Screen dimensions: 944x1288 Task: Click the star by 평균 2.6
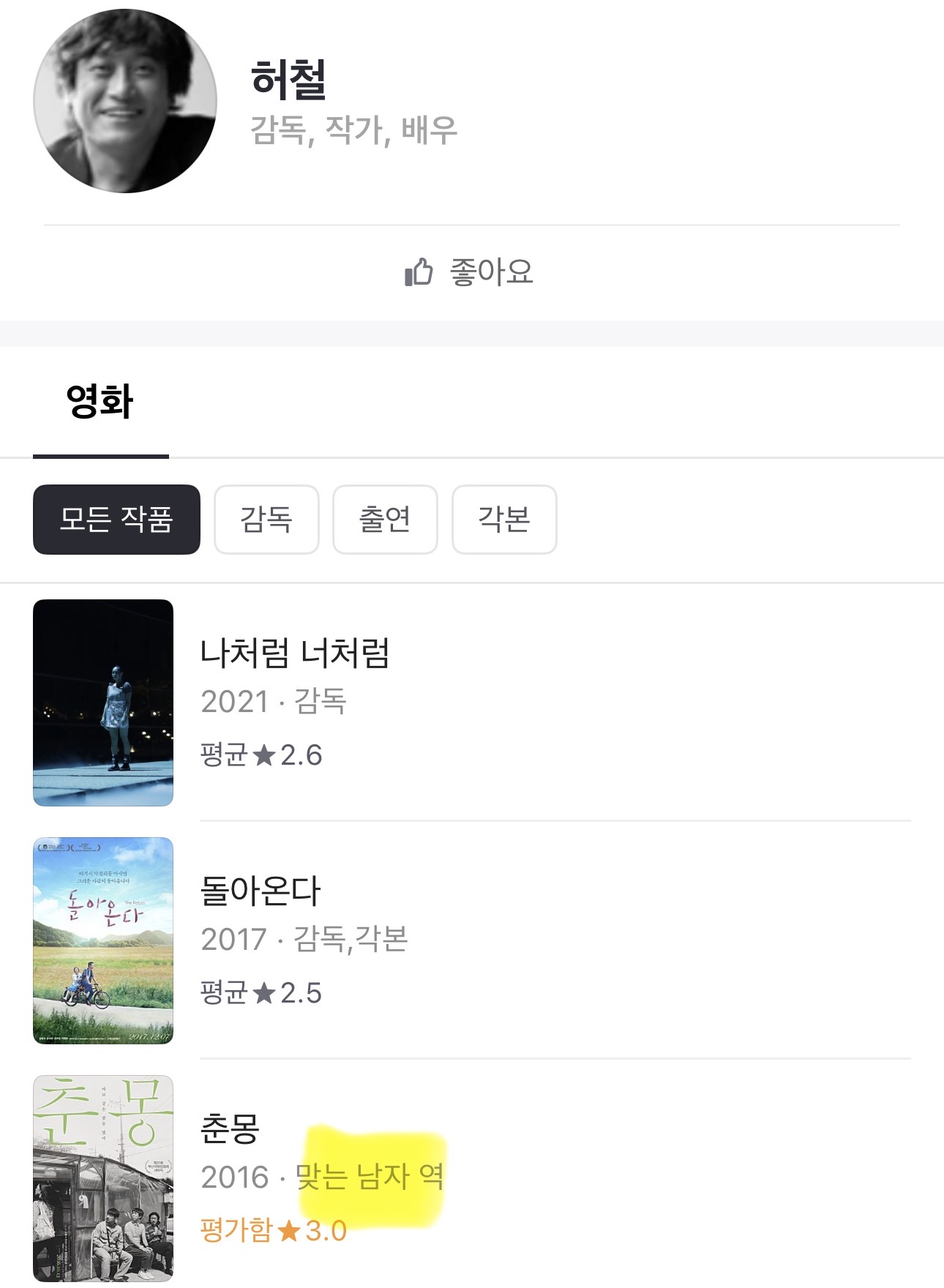coord(263,755)
